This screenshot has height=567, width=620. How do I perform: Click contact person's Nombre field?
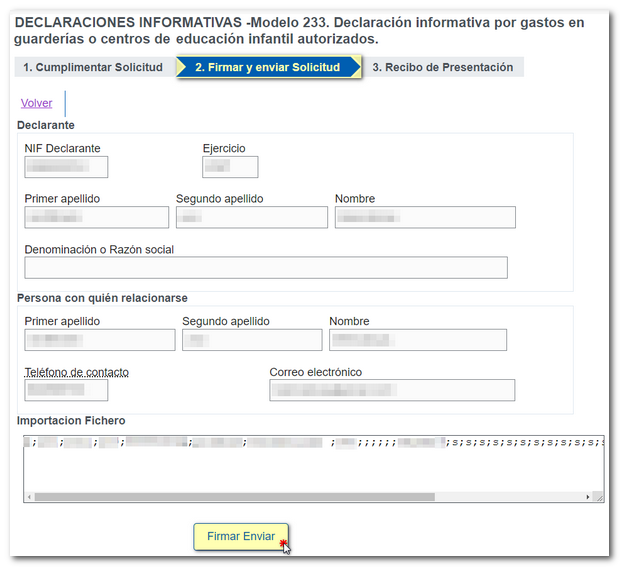(417, 340)
